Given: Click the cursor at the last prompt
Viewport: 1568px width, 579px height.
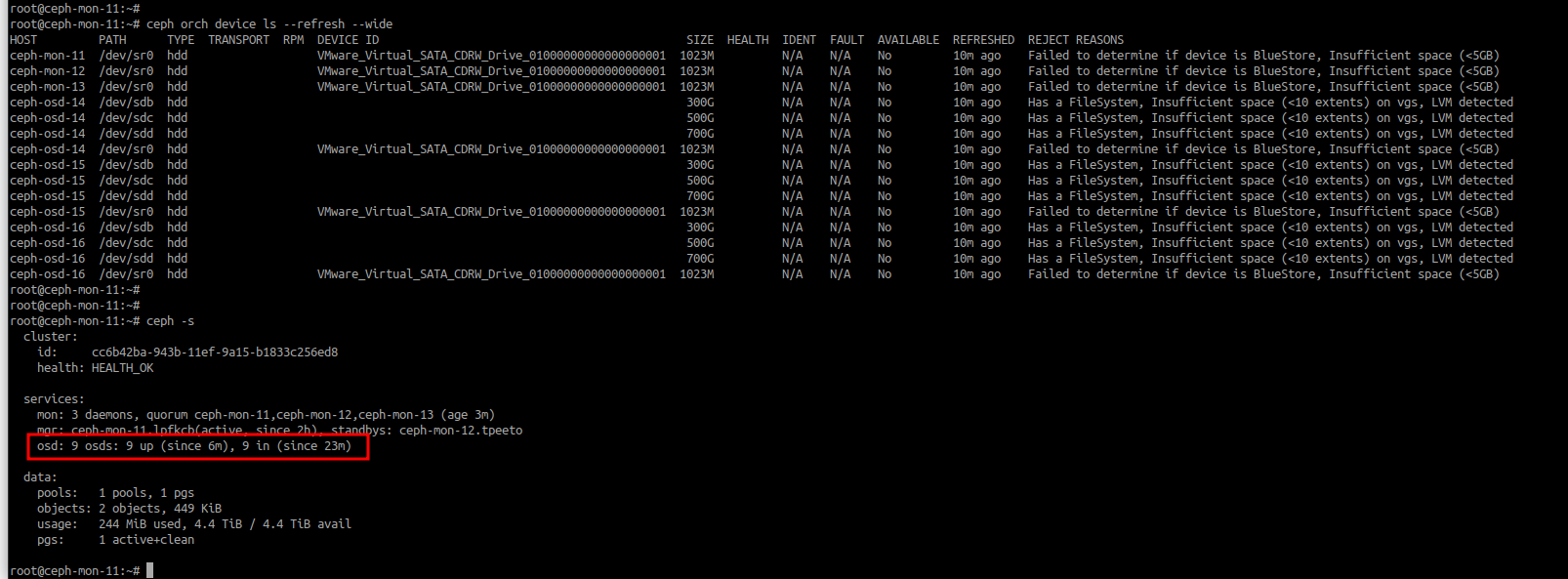Looking at the screenshot, I should coord(149,570).
